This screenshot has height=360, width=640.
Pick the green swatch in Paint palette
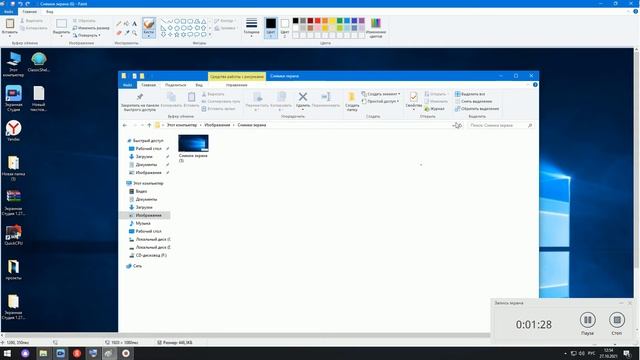[x=340, y=20]
